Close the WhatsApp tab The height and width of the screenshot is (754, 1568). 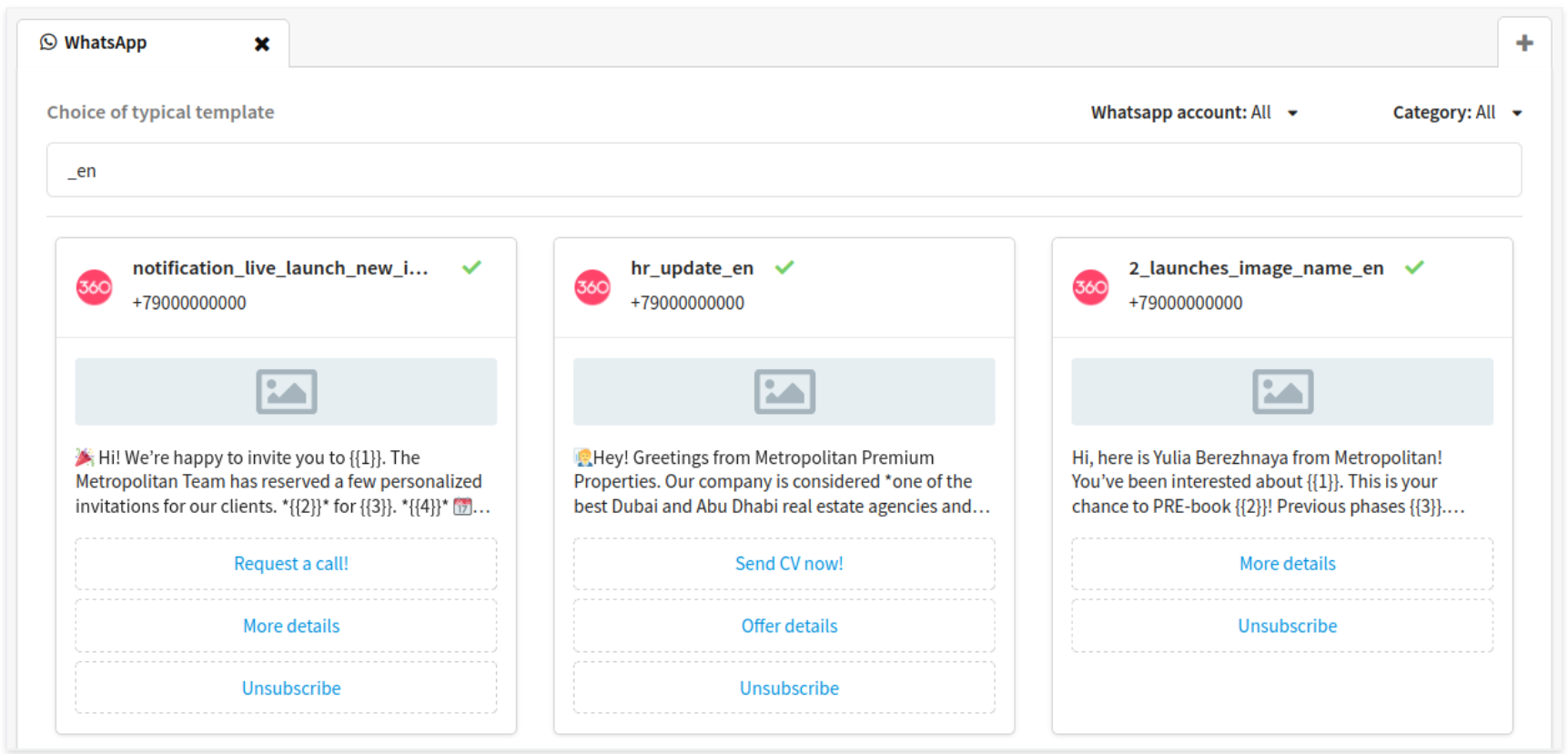(262, 44)
